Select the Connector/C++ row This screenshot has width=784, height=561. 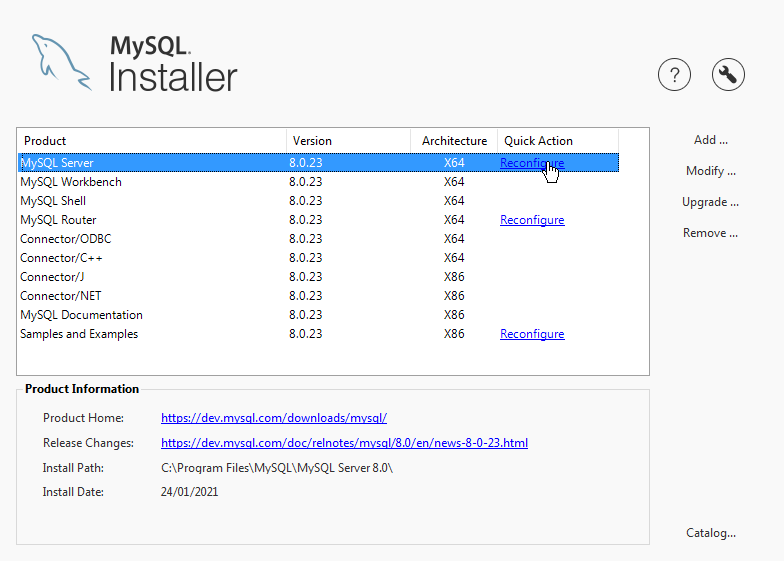(x=318, y=258)
